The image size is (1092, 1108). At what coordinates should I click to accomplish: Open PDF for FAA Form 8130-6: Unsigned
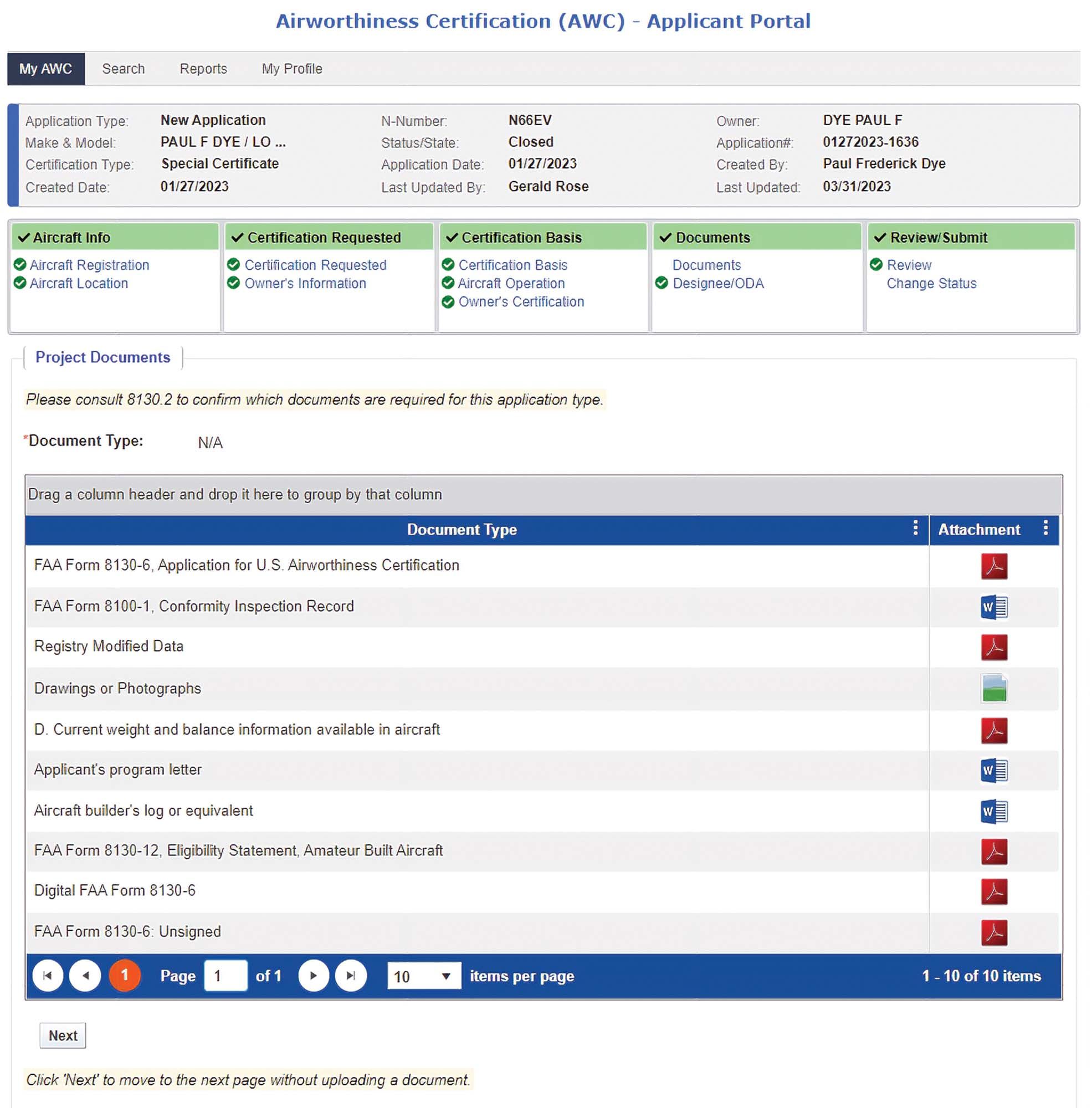tap(994, 932)
